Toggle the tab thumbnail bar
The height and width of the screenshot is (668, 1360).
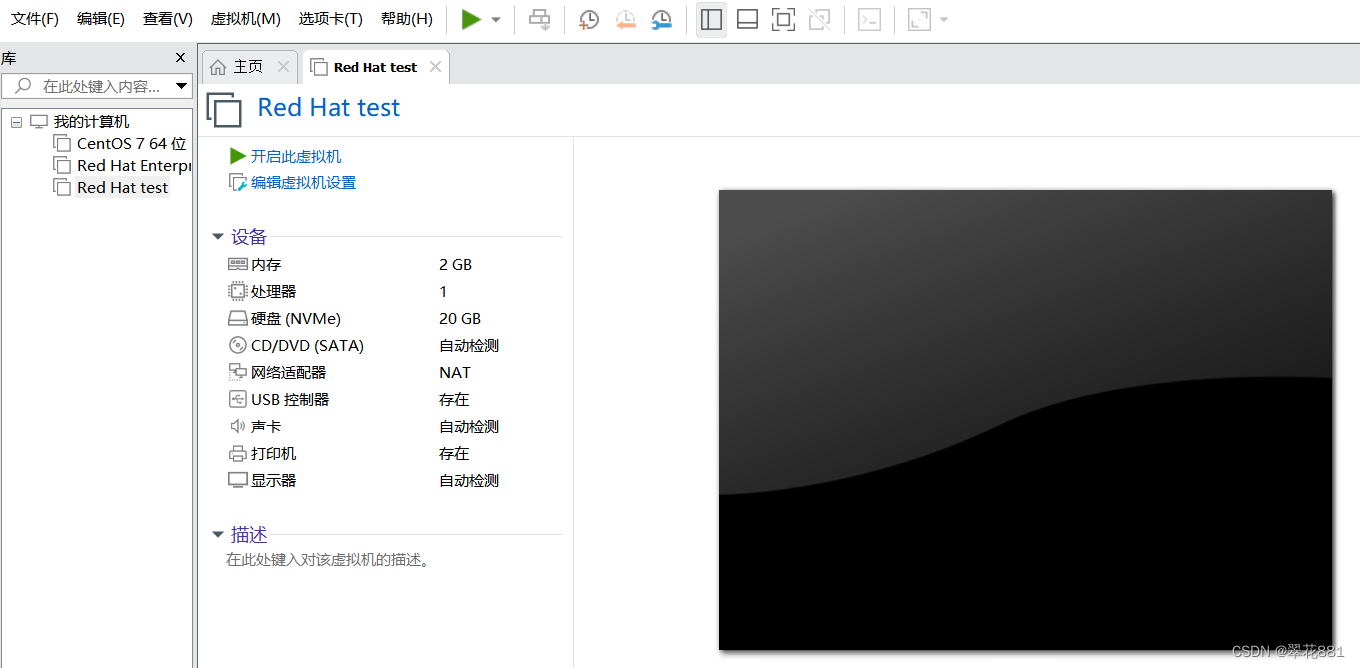pyautogui.click(x=747, y=19)
